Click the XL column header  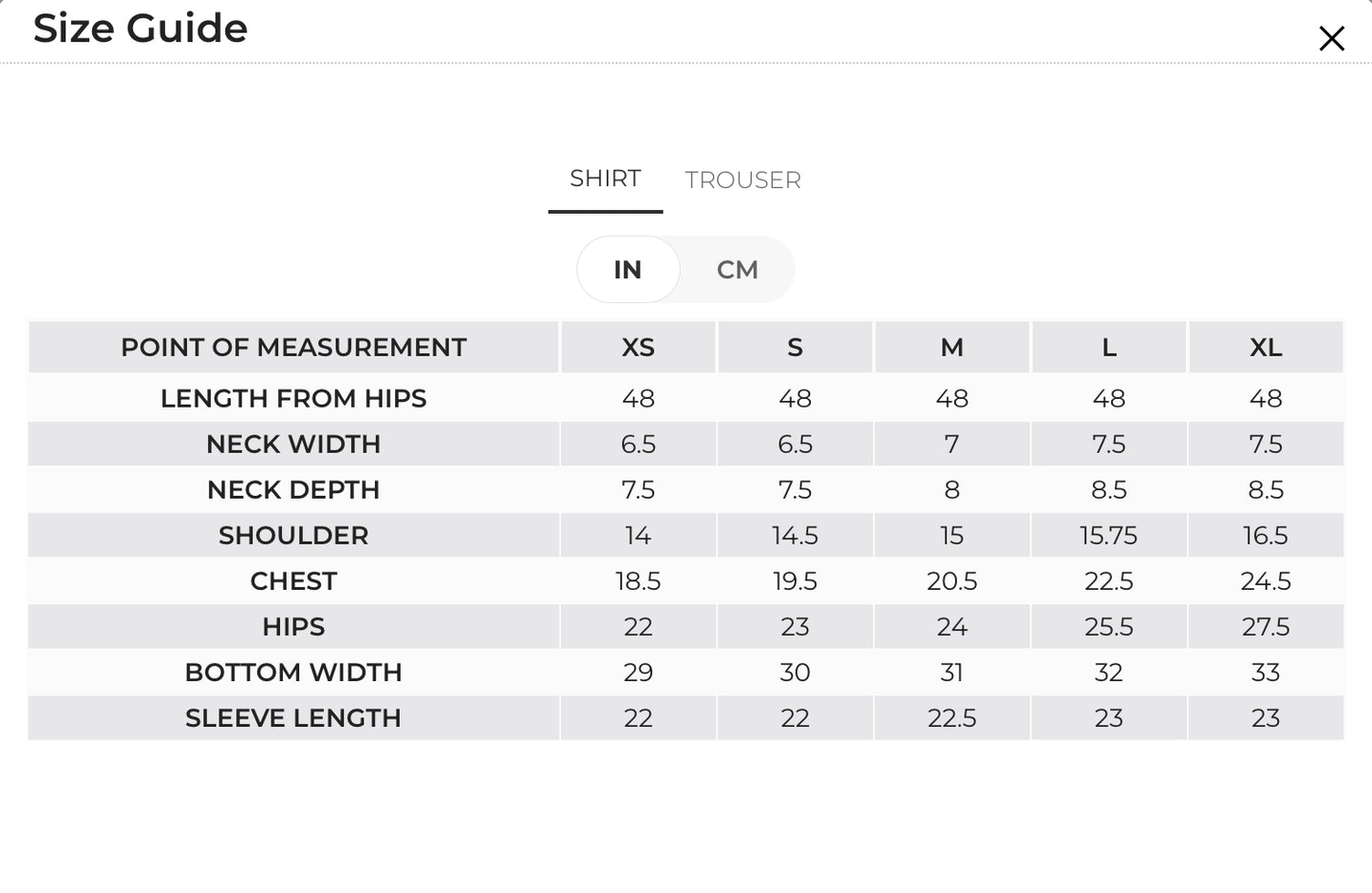click(1266, 348)
